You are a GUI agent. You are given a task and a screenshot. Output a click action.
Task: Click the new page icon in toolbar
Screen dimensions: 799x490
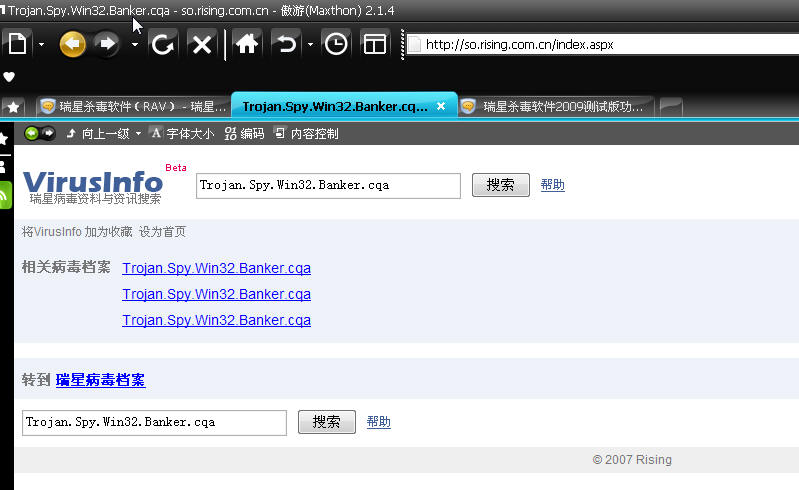[x=17, y=44]
